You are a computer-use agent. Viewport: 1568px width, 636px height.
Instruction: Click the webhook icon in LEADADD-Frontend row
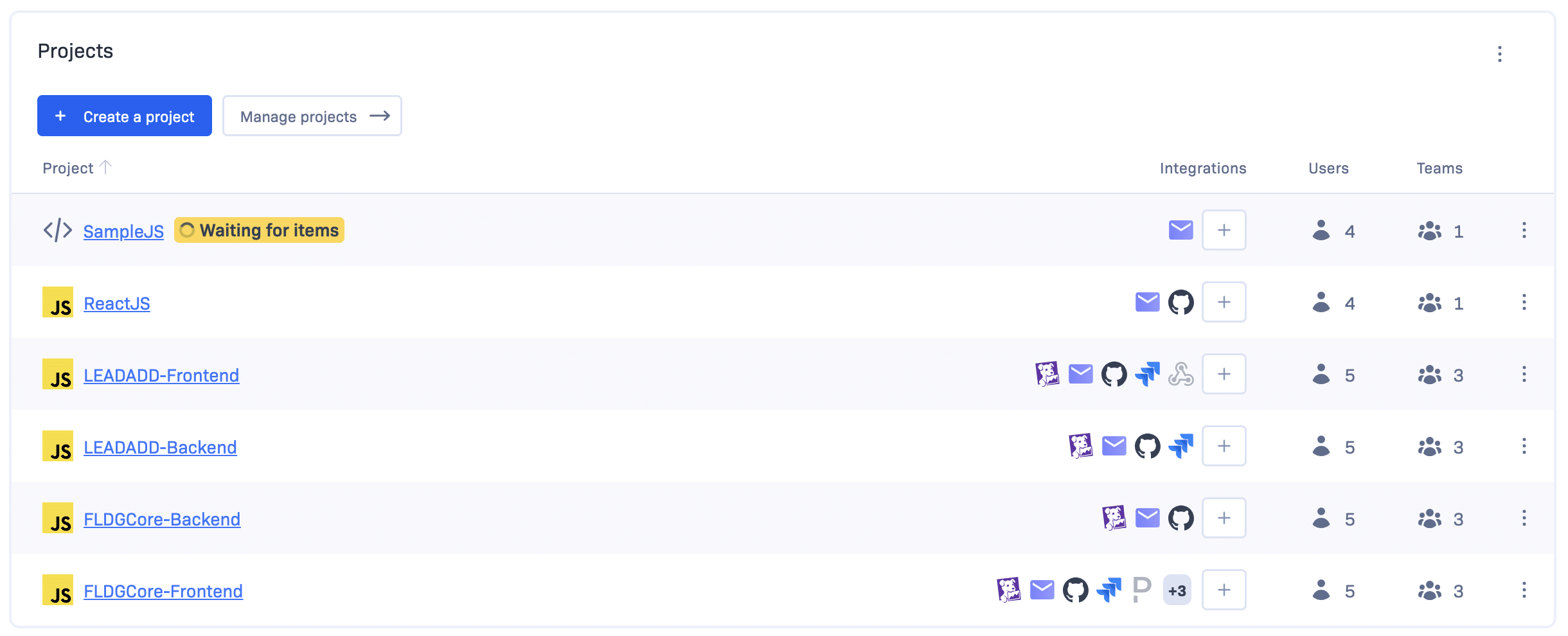[x=1180, y=374]
